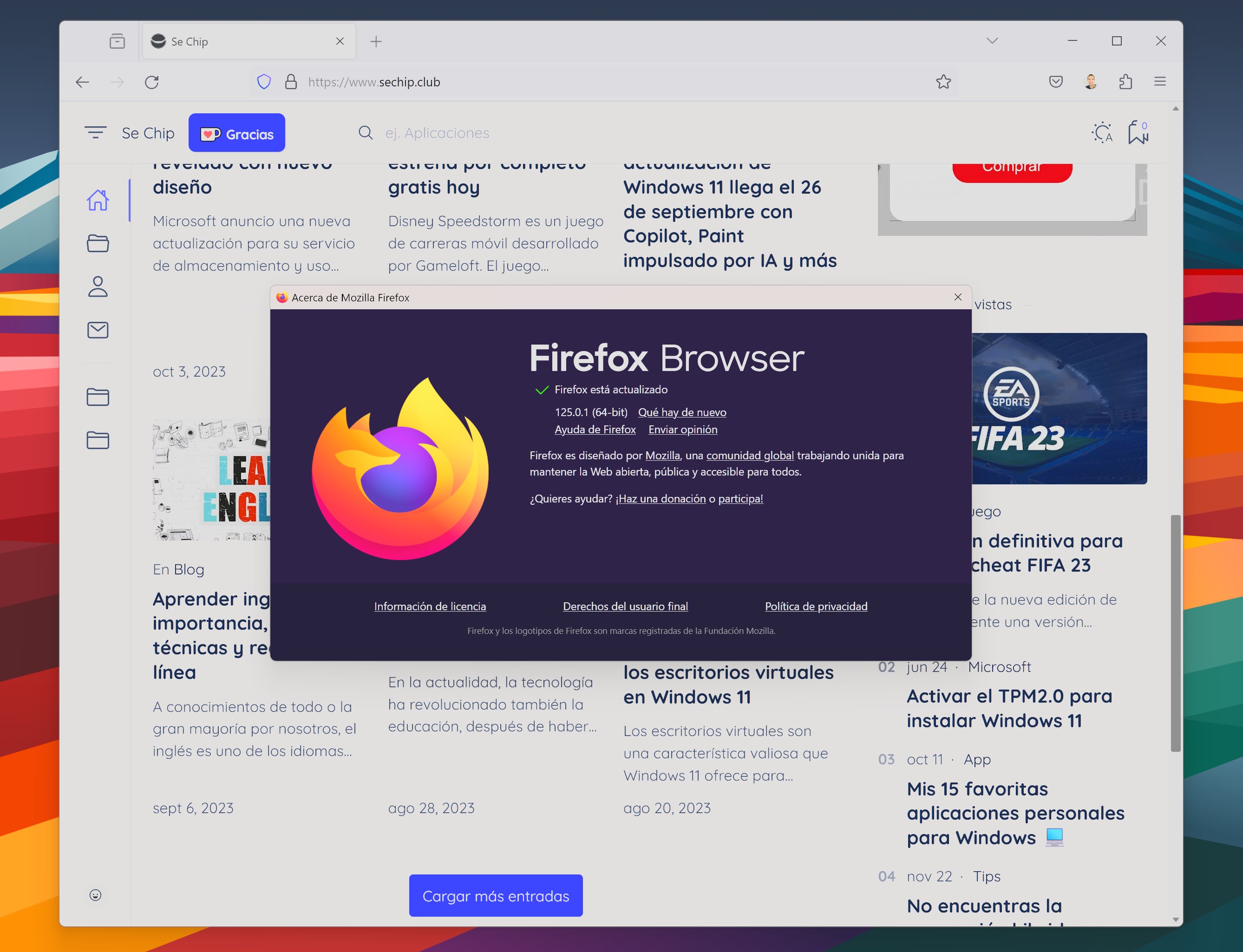
Task: Click the Se Chip site title
Action: point(148,133)
